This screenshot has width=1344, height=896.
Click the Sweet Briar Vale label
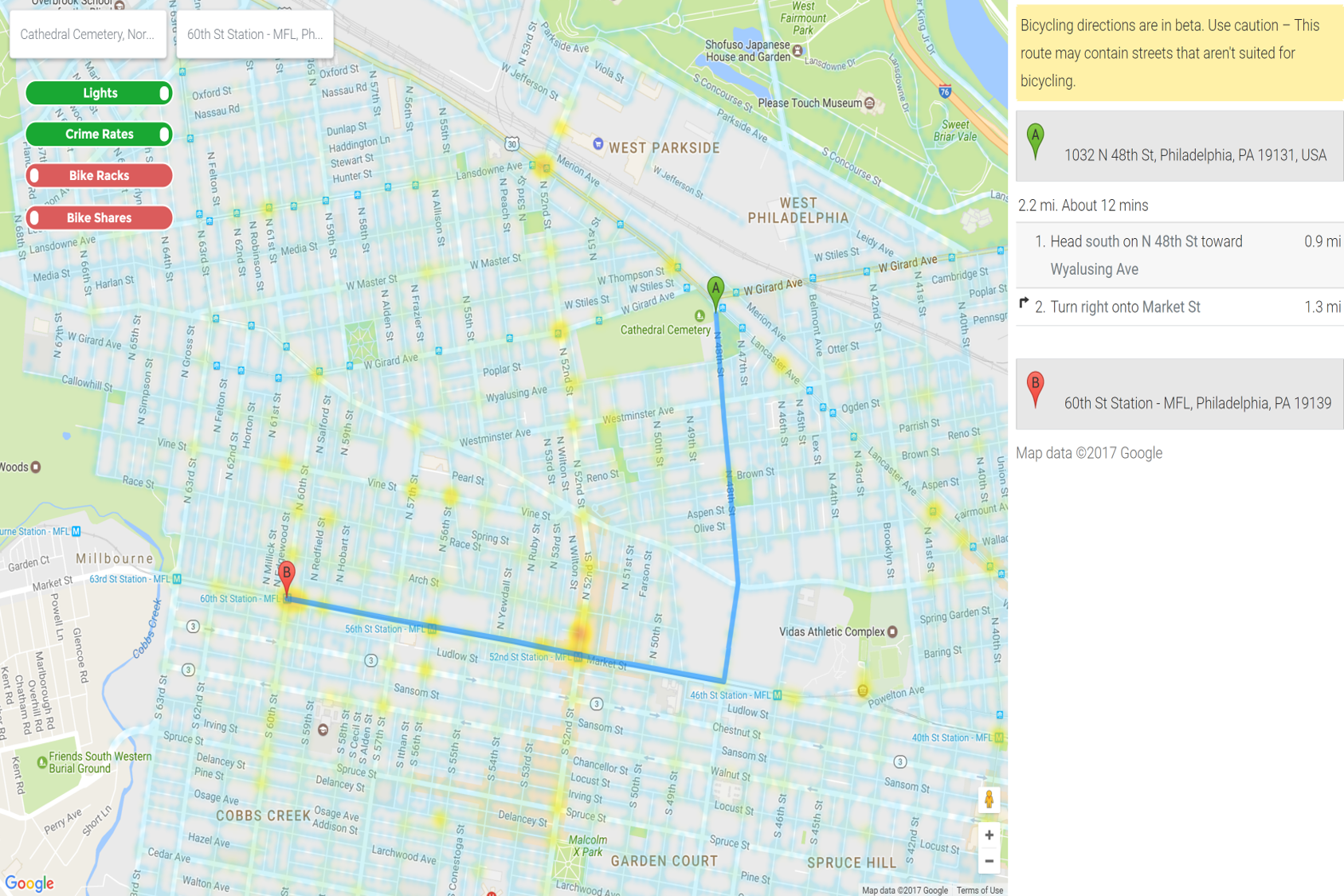click(954, 131)
